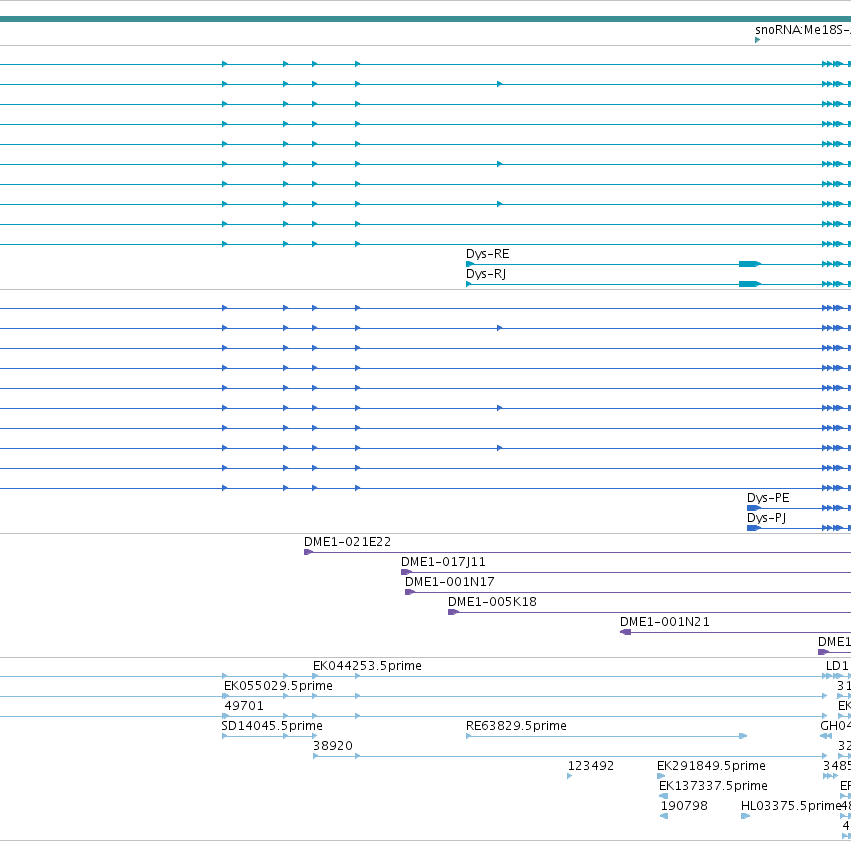Click the EK137337.5prime EST label
Viewport: 851px width, 841px height.
point(713,786)
